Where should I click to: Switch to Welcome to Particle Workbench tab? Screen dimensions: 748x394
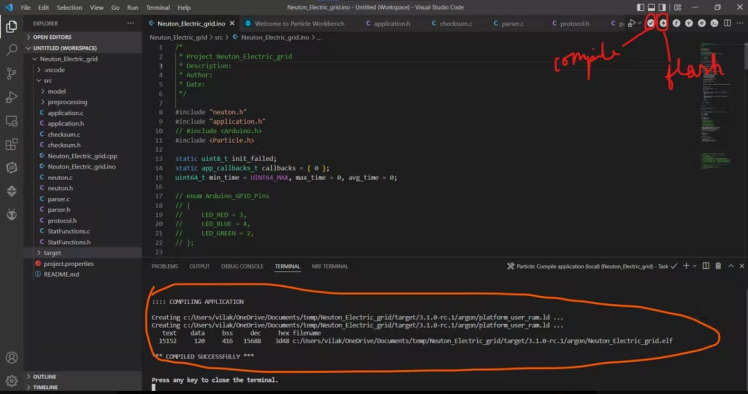point(295,23)
